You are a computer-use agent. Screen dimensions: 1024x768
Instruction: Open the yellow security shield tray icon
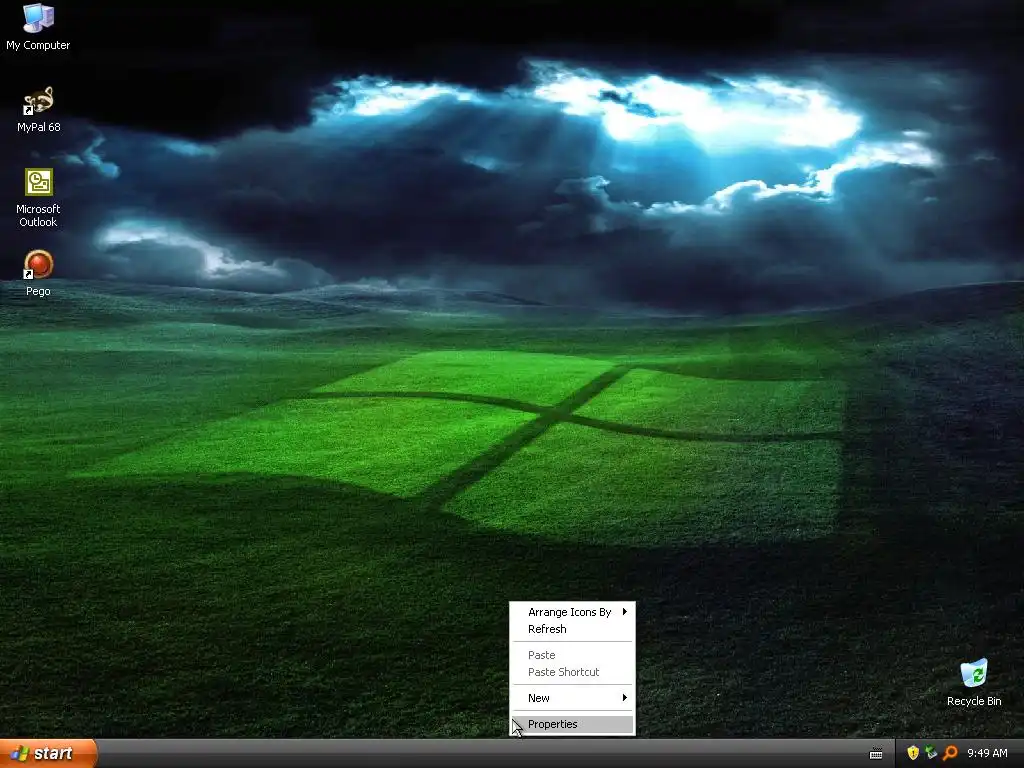pyautogui.click(x=913, y=753)
